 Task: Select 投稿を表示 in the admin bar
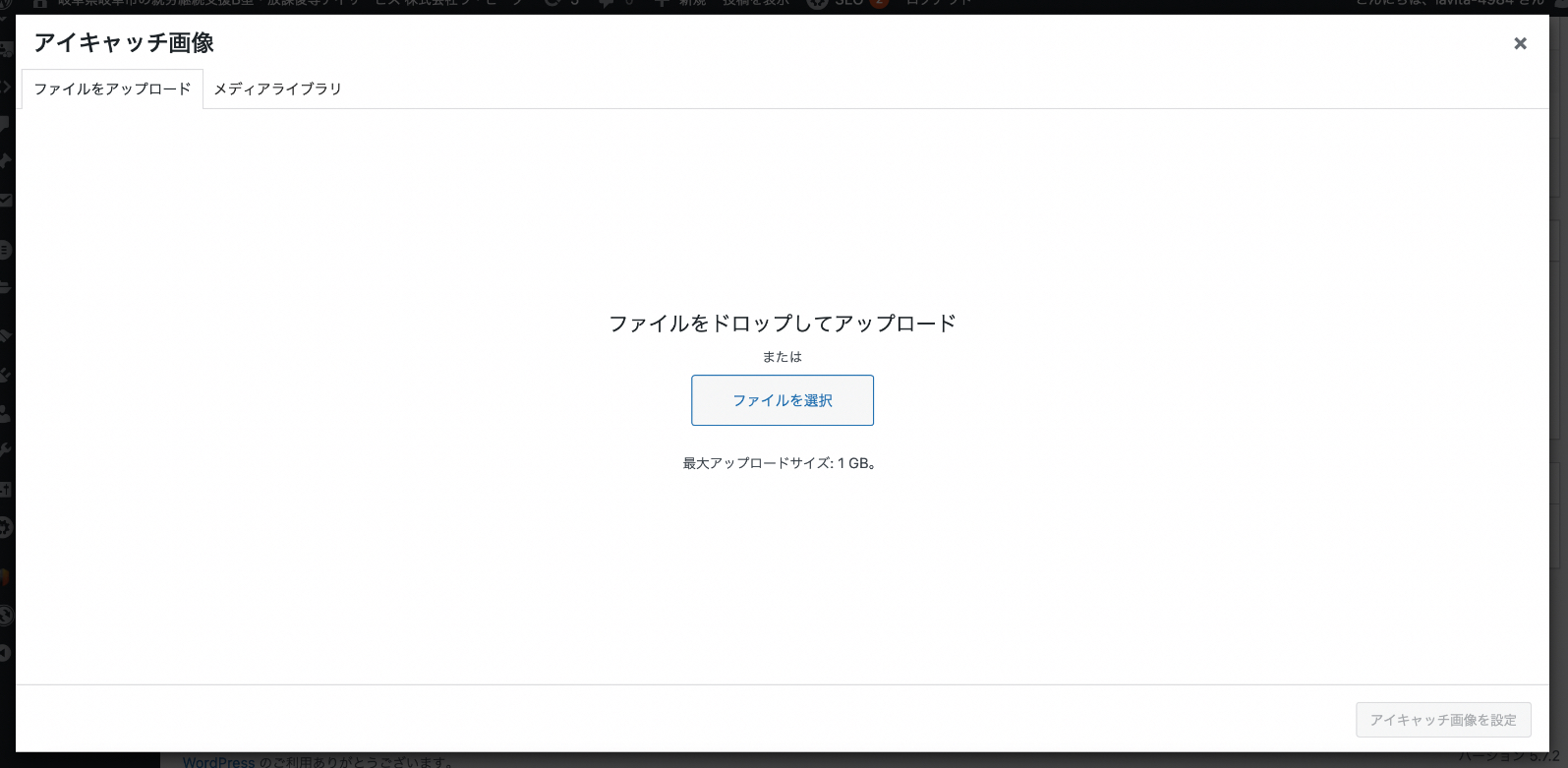[756, 4]
